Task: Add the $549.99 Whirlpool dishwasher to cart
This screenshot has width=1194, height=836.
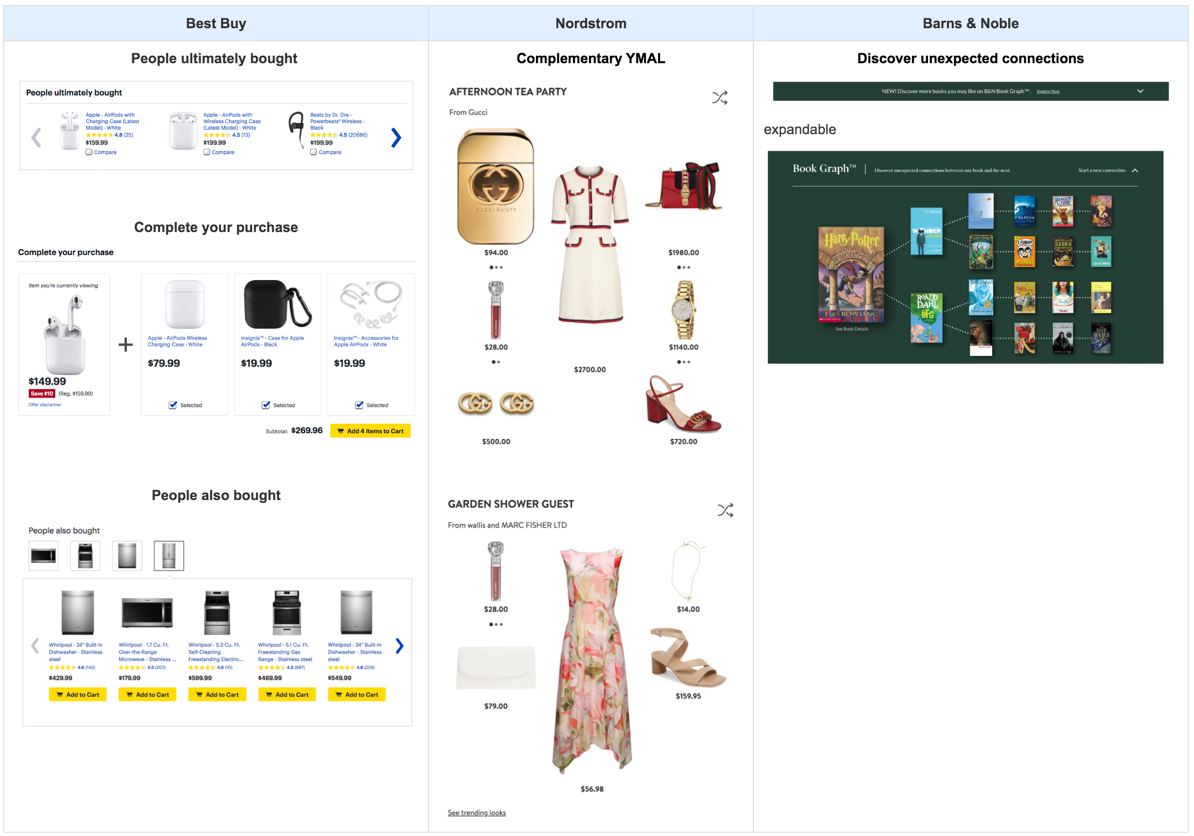Action: click(356, 694)
